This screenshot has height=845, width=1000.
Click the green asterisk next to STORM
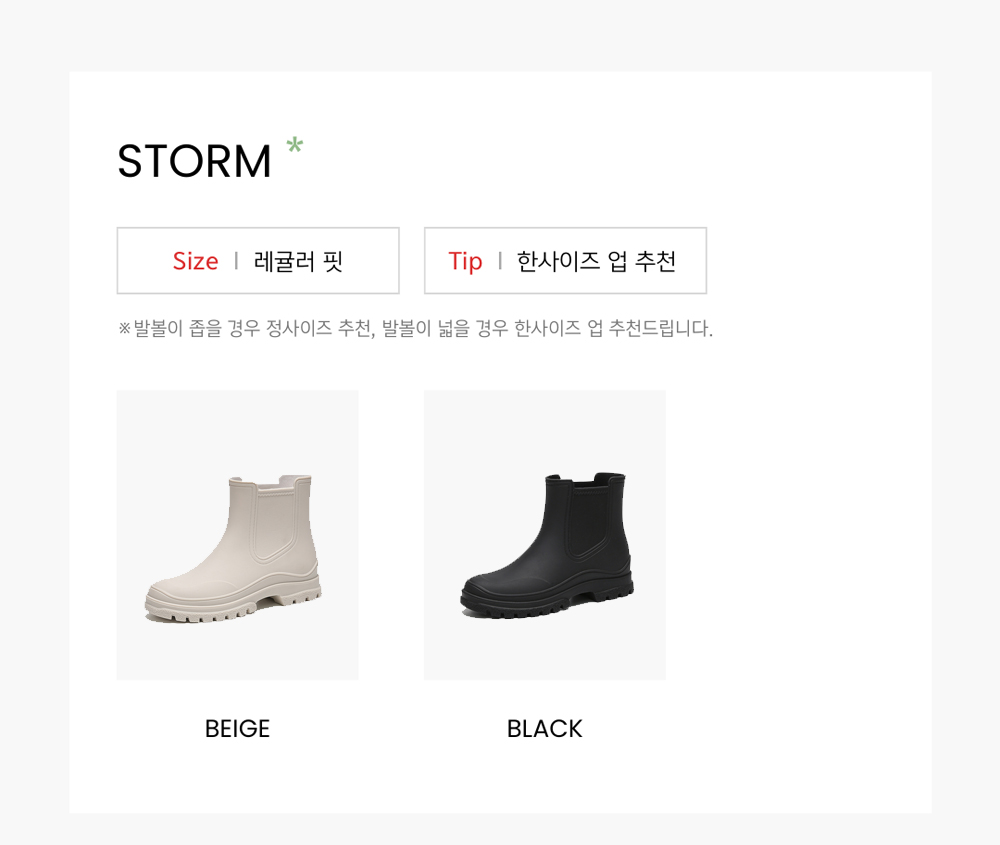[294, 146]
